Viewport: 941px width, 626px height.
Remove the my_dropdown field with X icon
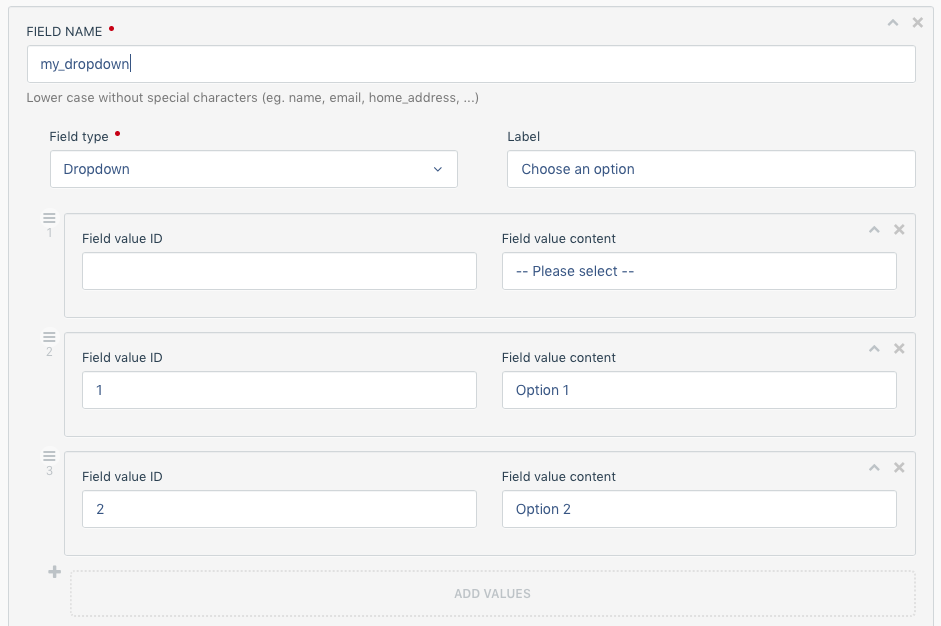(918, 22)
